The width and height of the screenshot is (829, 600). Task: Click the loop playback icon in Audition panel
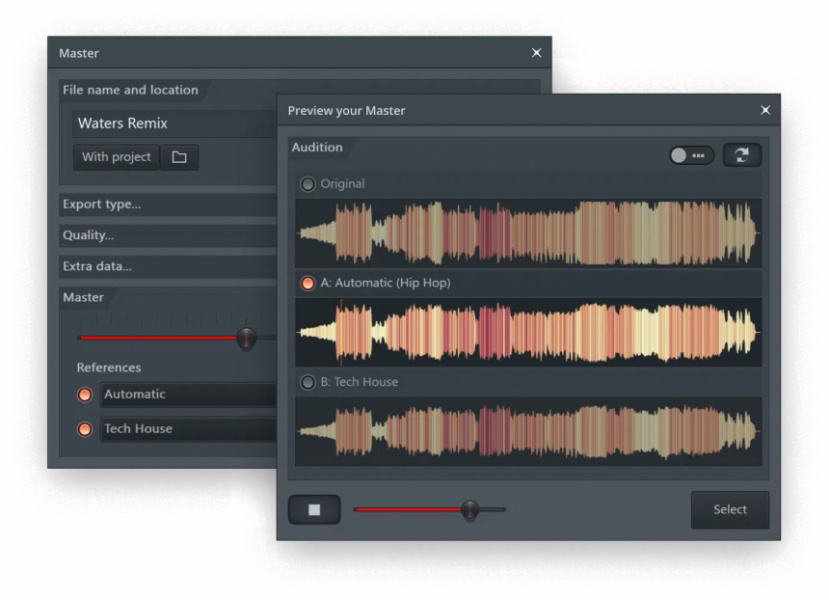(741, 153)
